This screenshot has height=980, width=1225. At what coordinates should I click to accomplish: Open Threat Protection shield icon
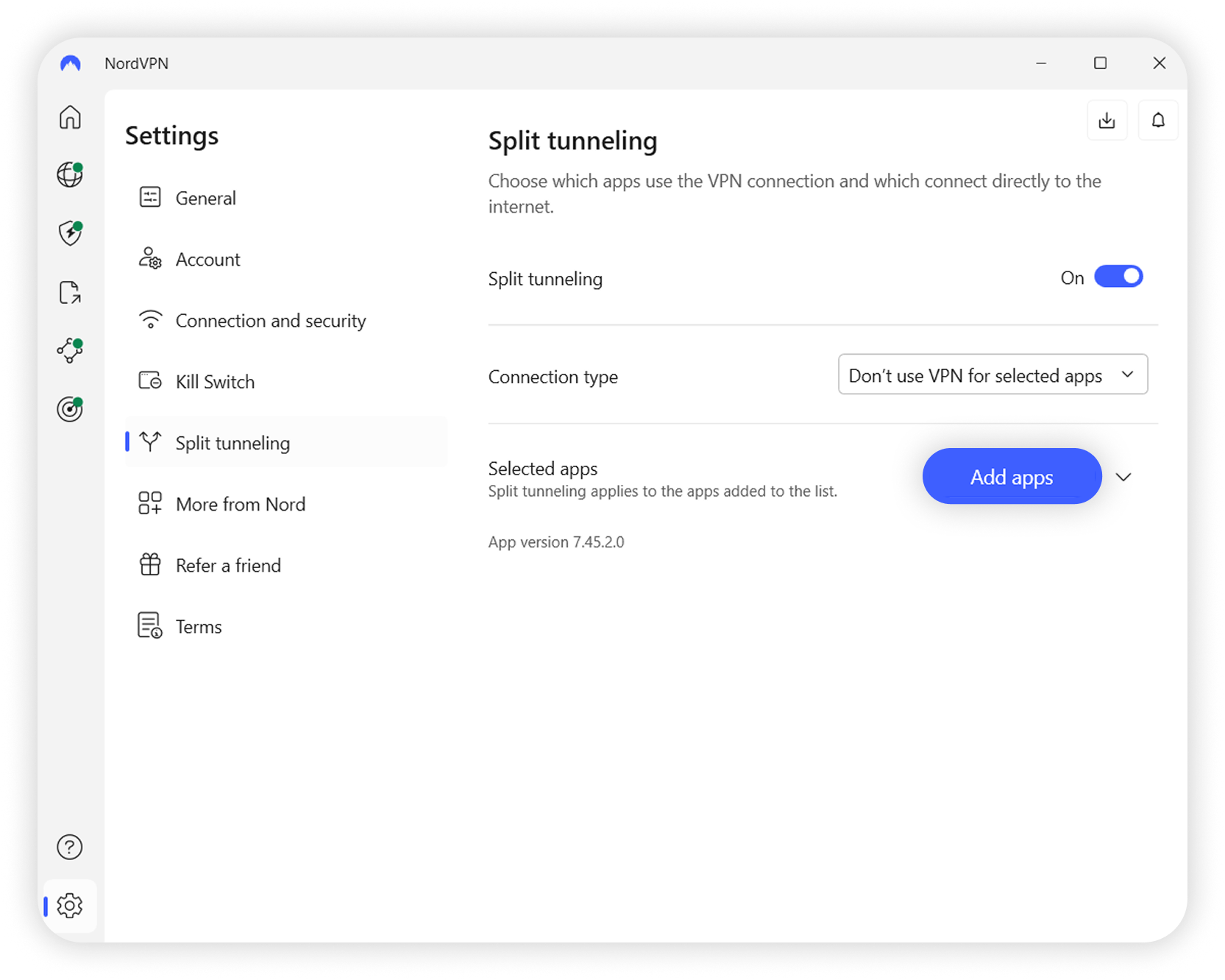coord(69,233)
